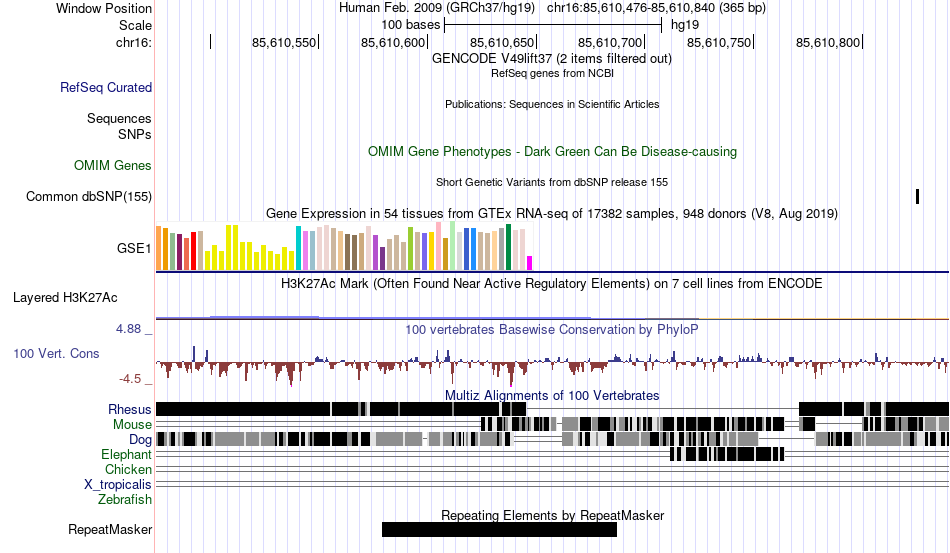Click Repeating Elements by RepeatMasker title
Screen dimensions: 950x553
(552, 515)
